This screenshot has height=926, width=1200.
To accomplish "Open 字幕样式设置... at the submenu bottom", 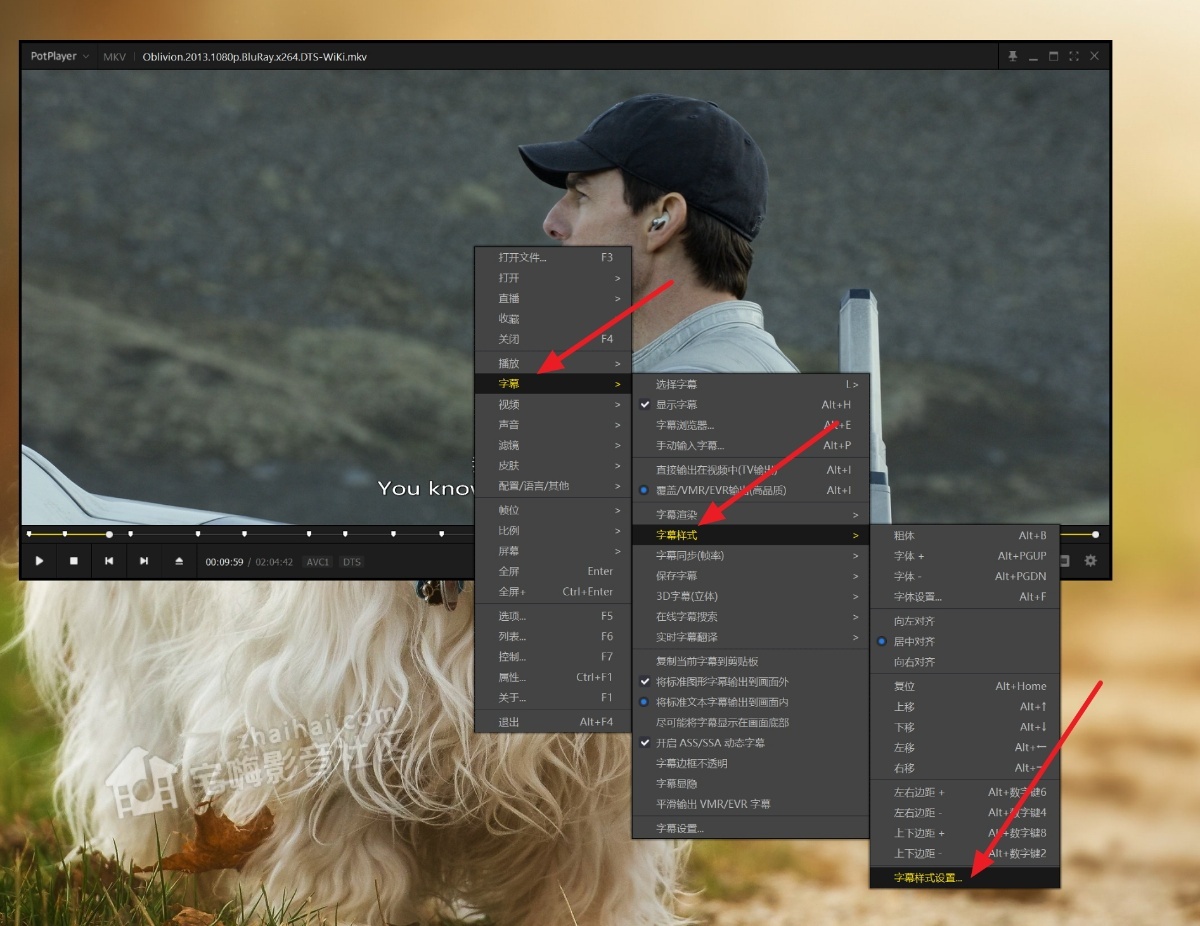I will click(965, 878).
